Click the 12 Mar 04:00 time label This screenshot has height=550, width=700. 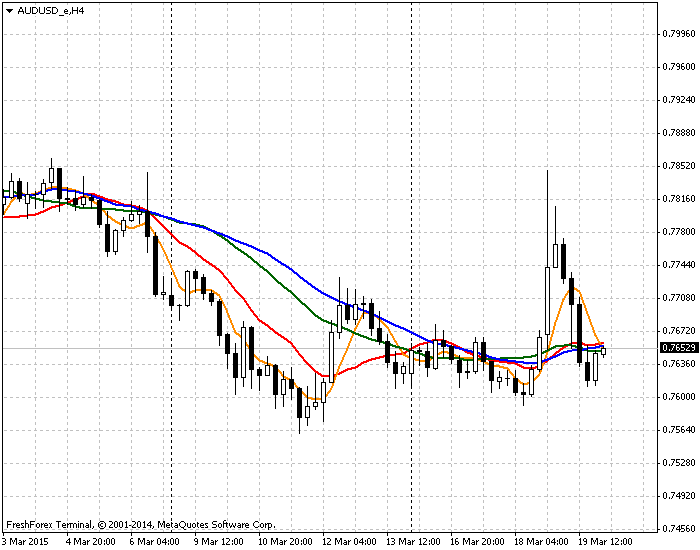tap(350, 542)
